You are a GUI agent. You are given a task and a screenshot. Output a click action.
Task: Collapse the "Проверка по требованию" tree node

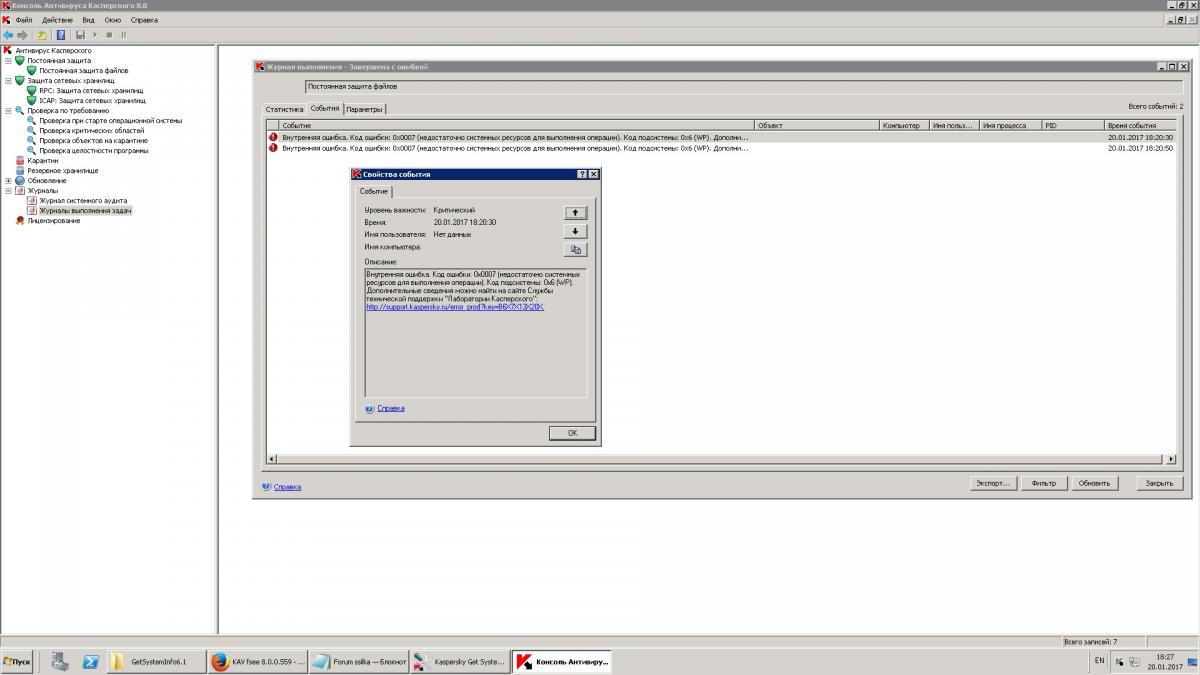pos(8,110)
